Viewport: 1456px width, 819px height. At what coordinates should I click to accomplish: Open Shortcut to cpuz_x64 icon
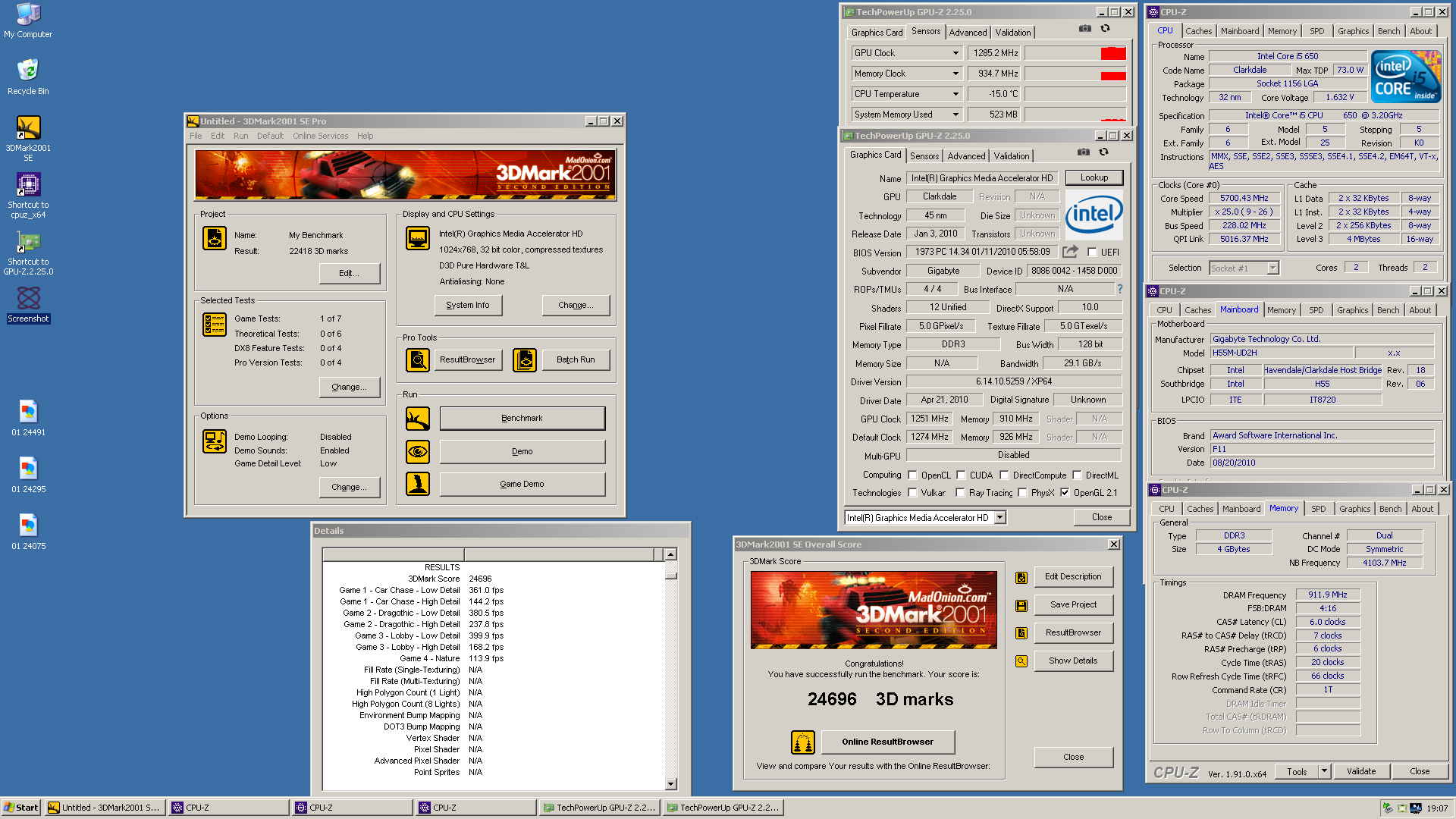coord(28,195)
